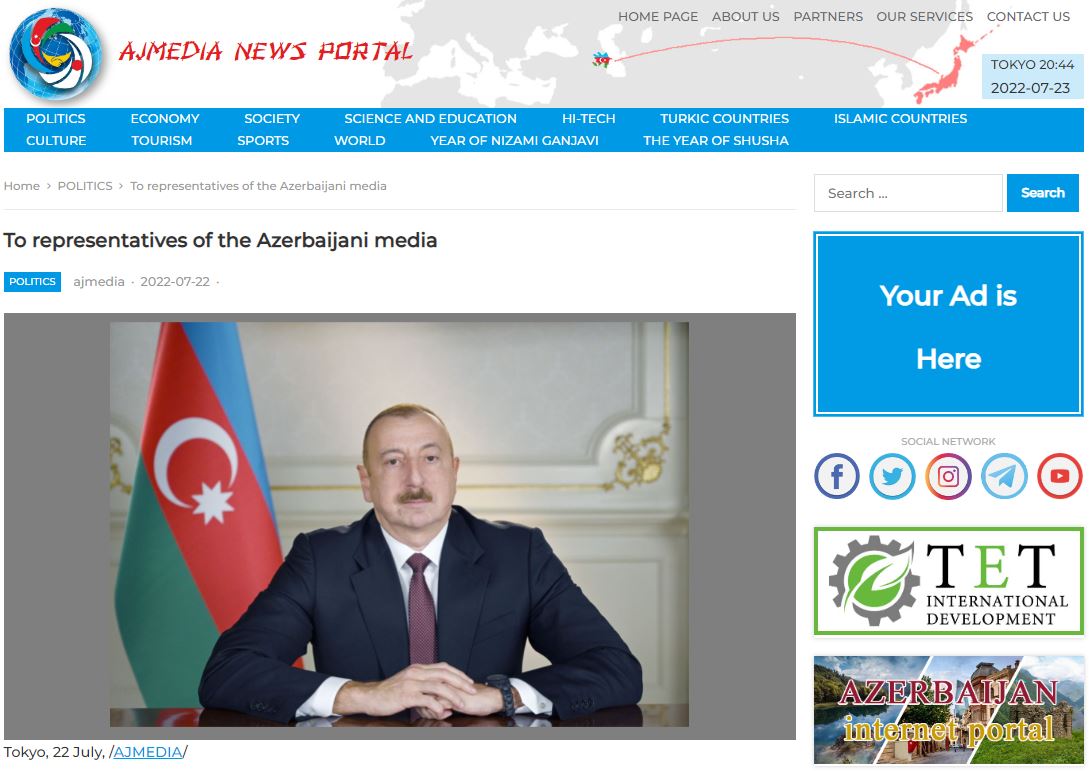Click the article headline text
1089x773 pixels.
tap(220, 240)
